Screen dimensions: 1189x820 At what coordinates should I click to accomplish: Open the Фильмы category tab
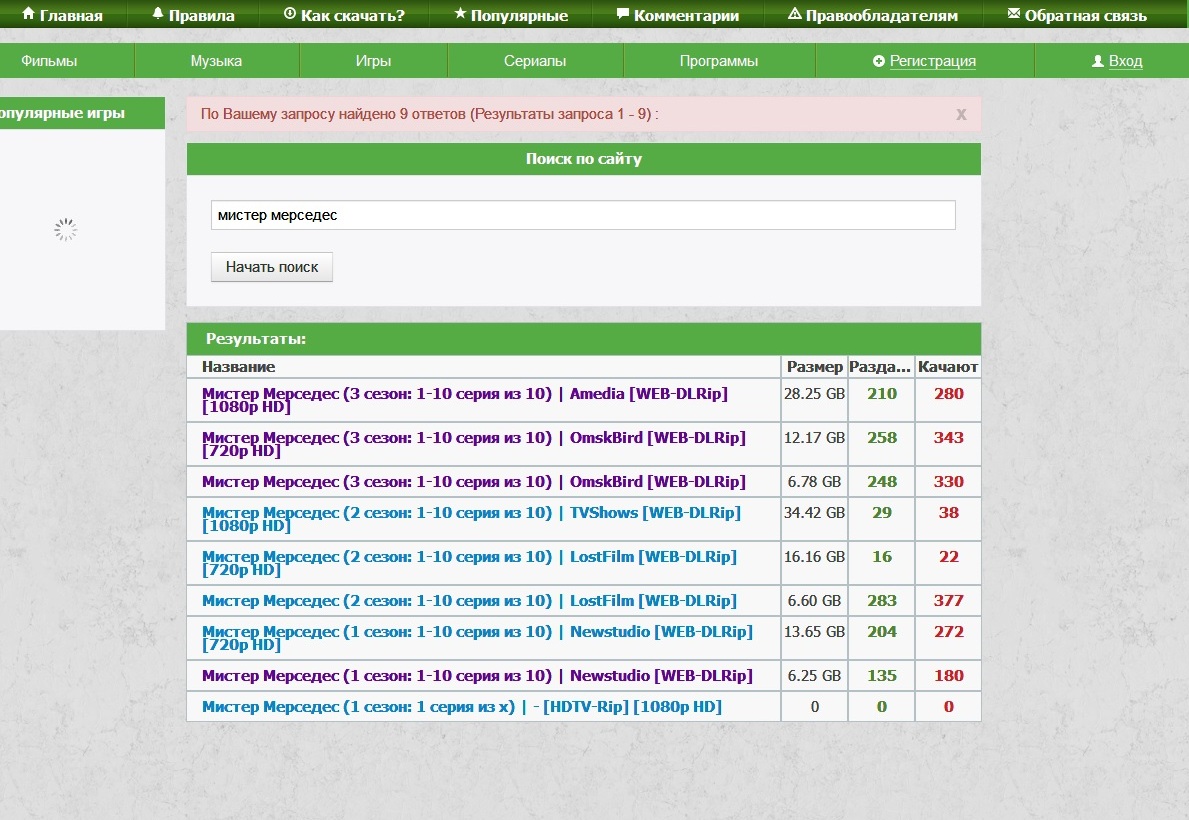pyautogui.click(x=49, y=61)
